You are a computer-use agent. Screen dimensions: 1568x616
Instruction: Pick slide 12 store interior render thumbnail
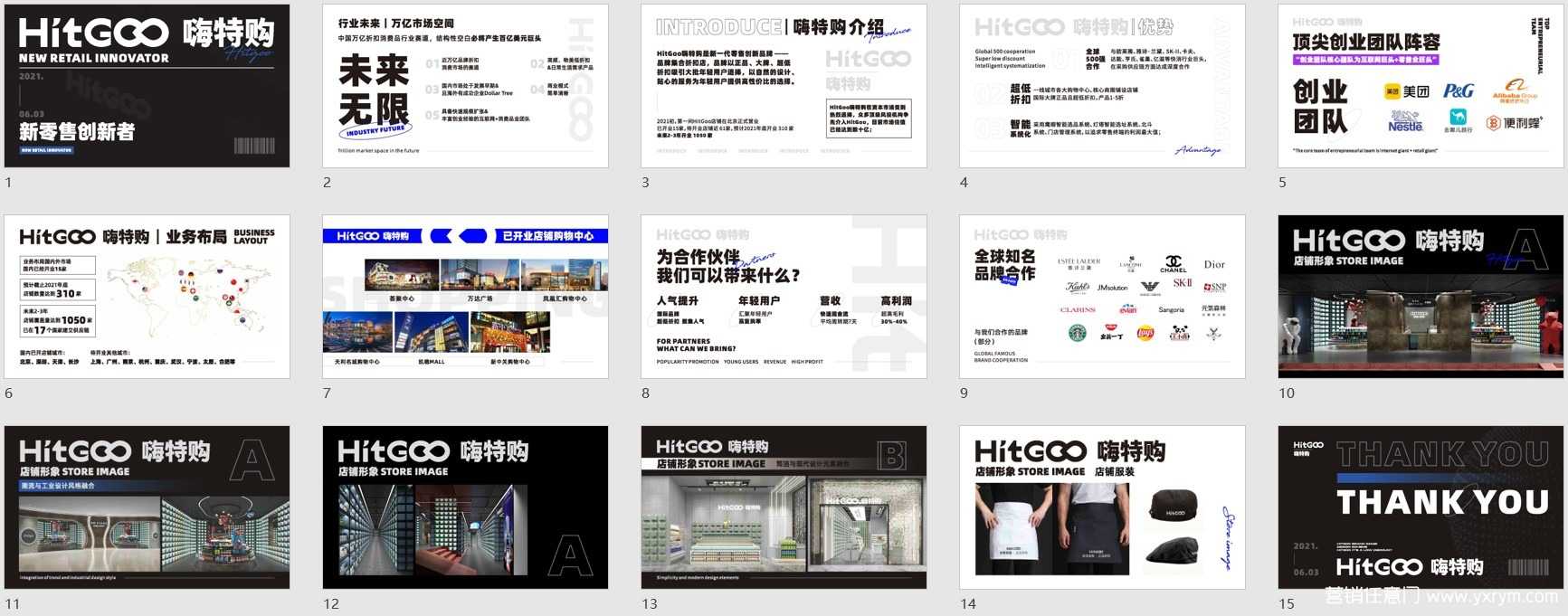(x=466, y=507)
